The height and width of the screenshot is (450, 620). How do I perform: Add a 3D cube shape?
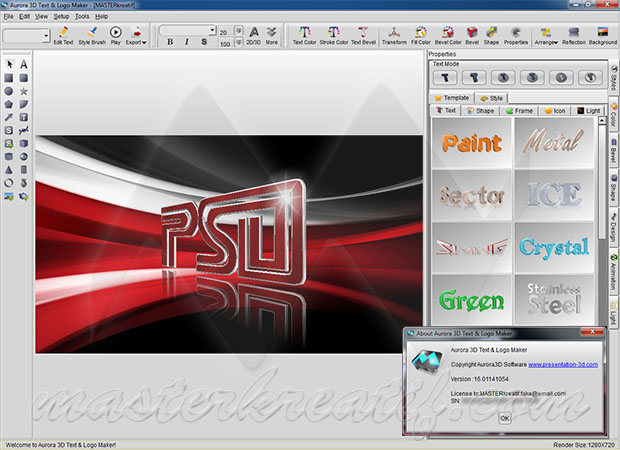click(24, 144)
